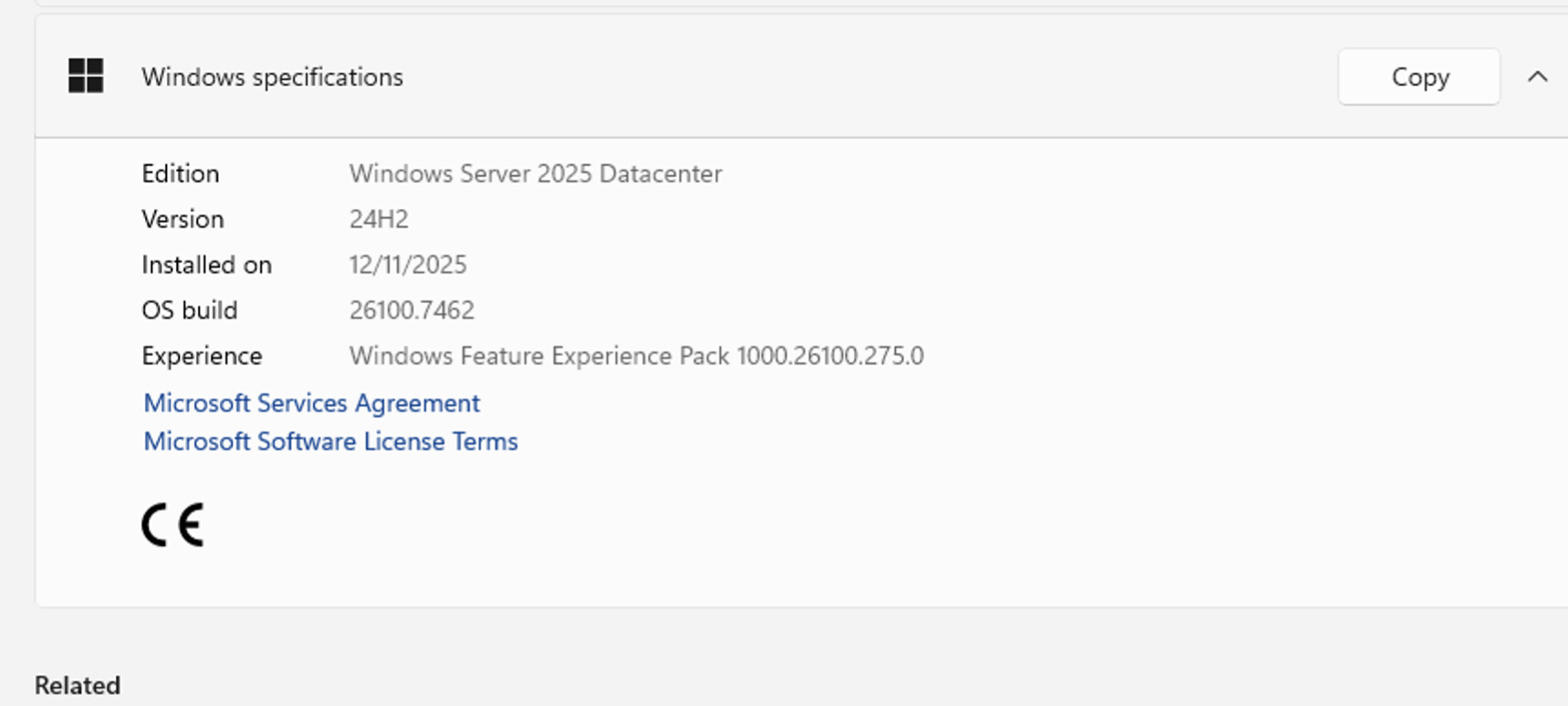Click the Related section heading

(78, 685)
